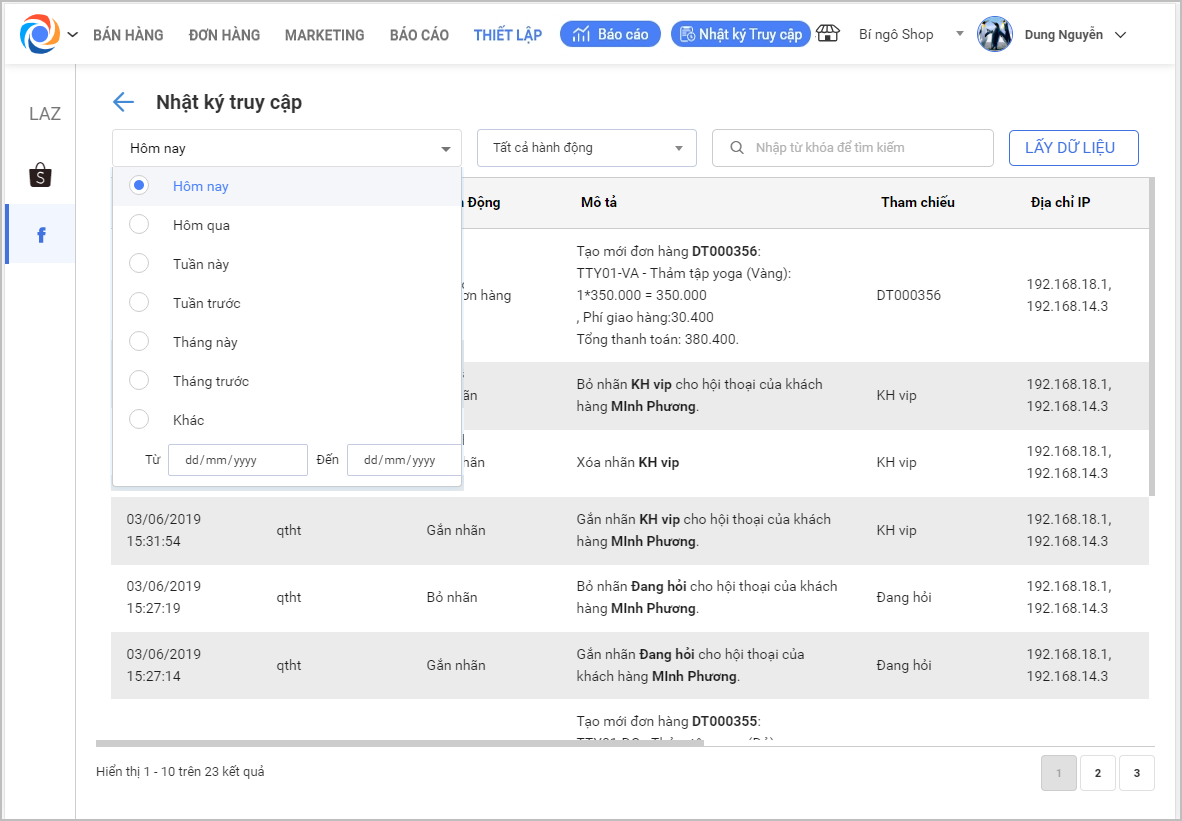Viewport: 1182px width, 821px height.
Task: Select the Hôm qua radio option
Action: coord(140,225)
